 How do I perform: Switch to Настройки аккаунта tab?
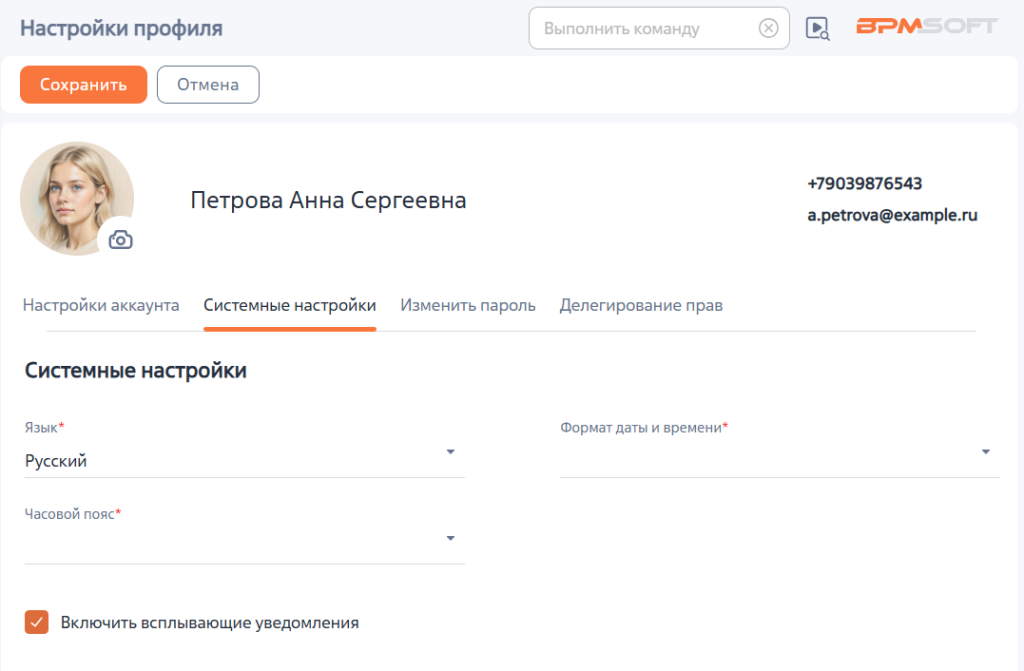coord(101,305)
